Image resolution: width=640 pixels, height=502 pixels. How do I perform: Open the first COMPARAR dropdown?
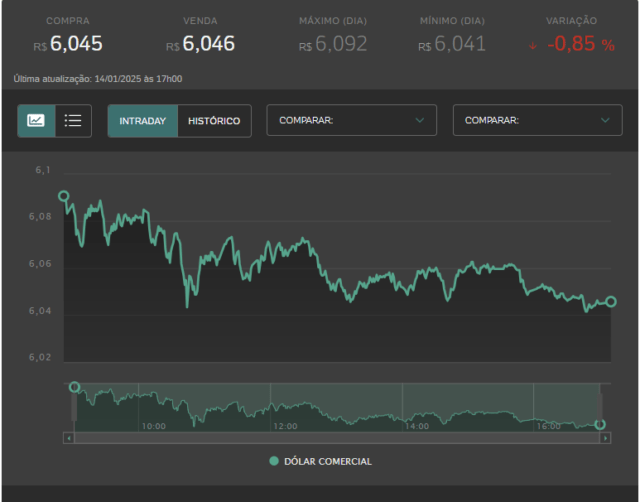(x=351, y=120)
